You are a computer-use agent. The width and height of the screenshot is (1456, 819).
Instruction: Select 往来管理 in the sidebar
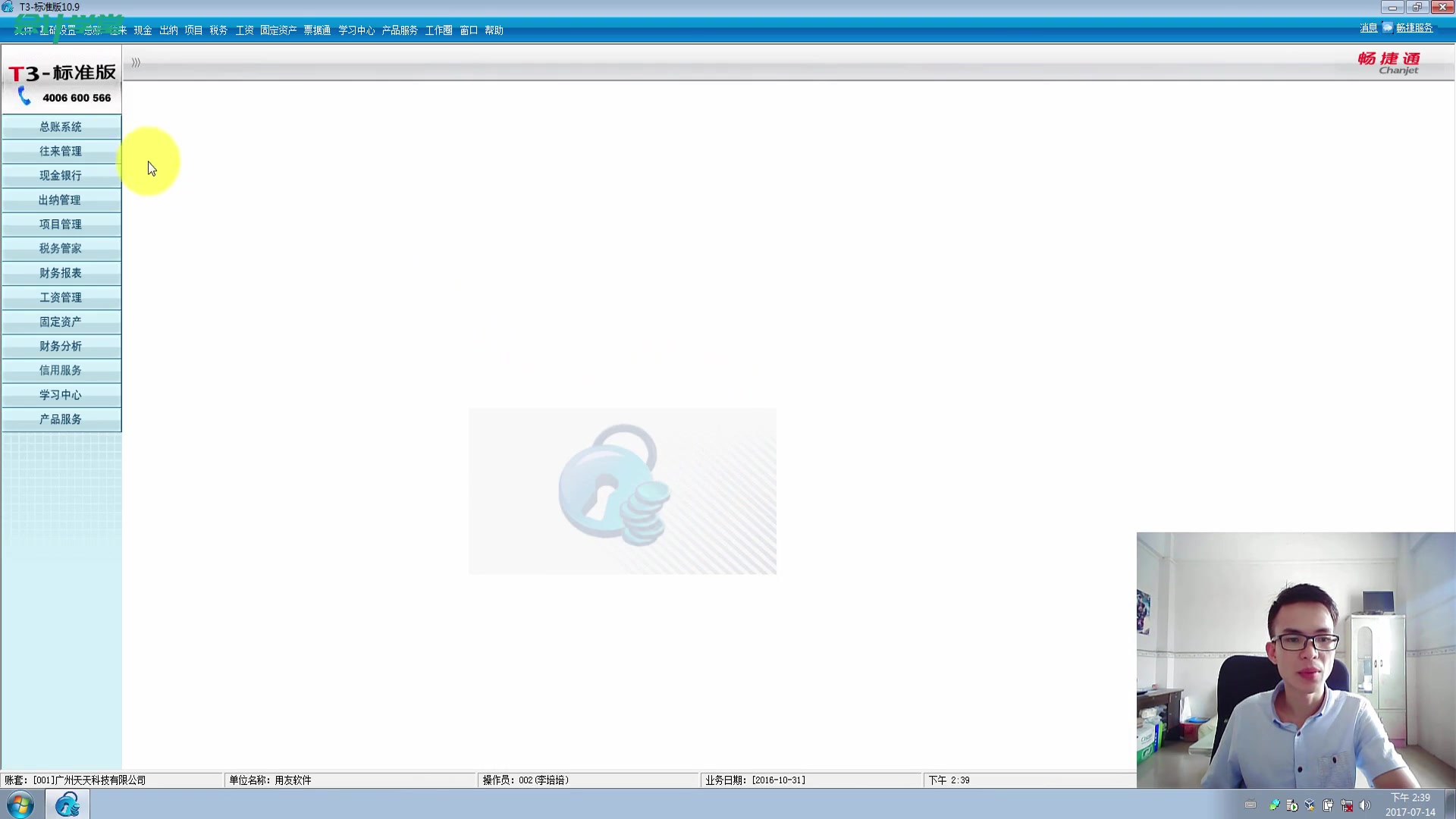tap(61, 151)
